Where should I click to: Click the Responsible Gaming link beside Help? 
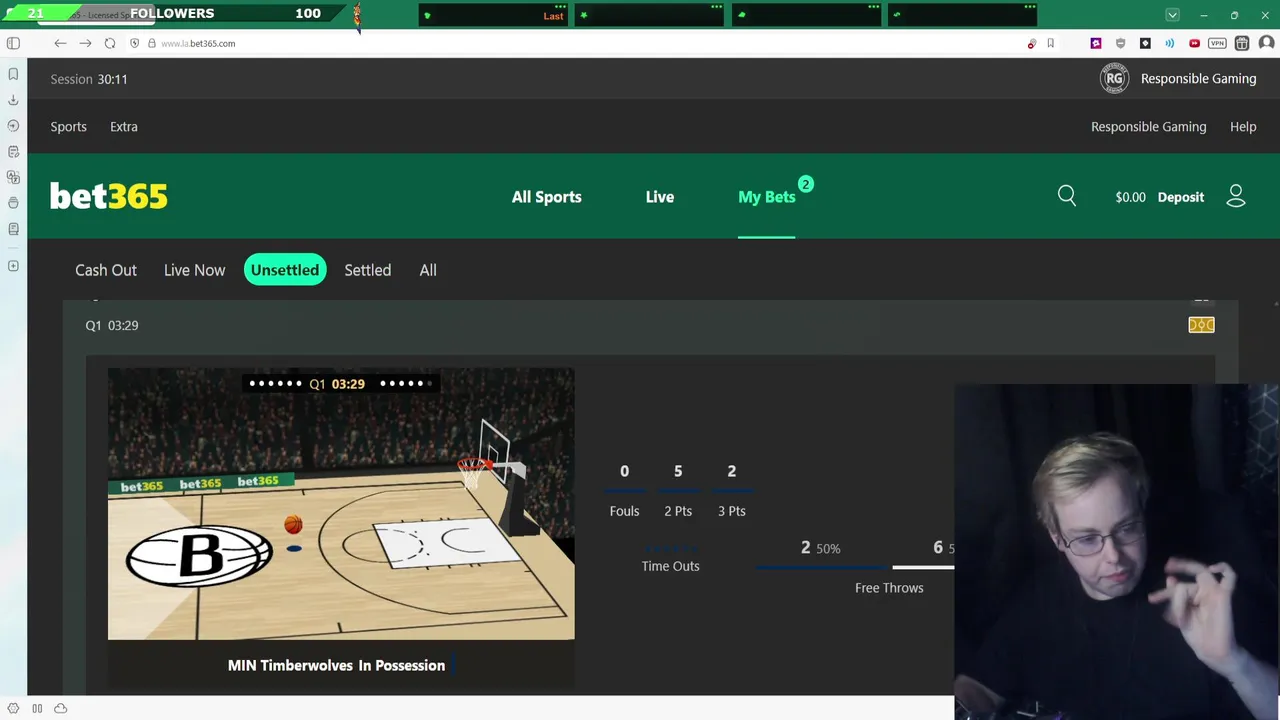coord(1148,127)
